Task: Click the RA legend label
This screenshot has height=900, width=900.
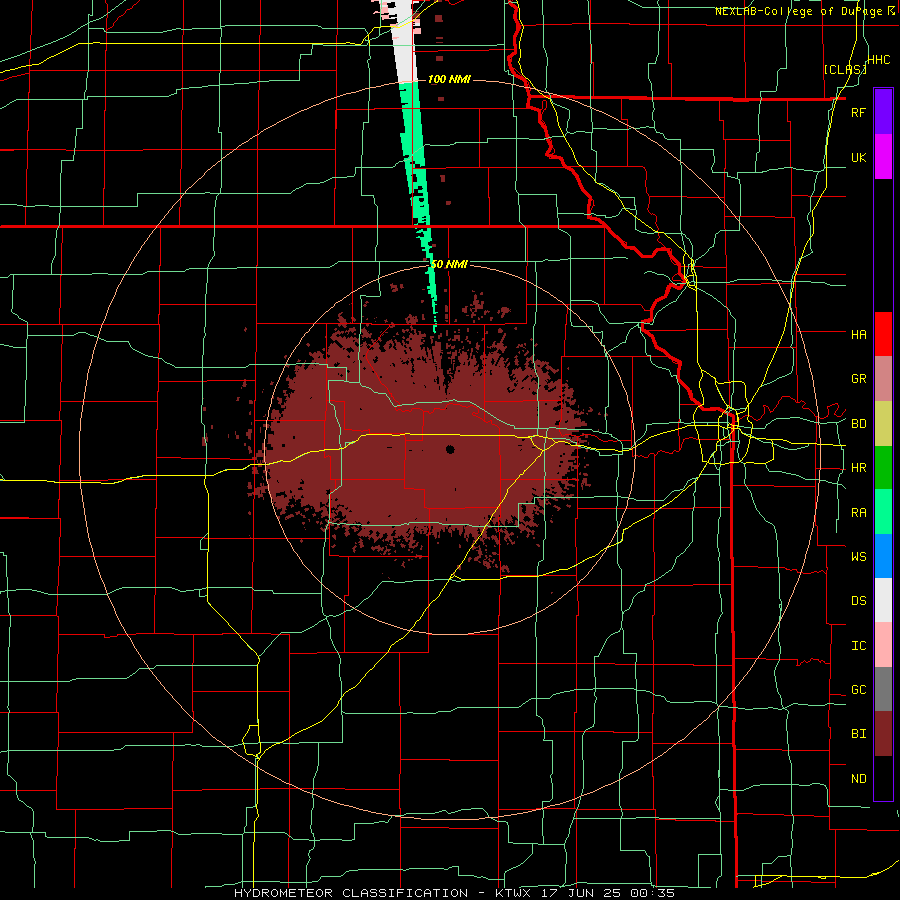Action: click(858, 513)
